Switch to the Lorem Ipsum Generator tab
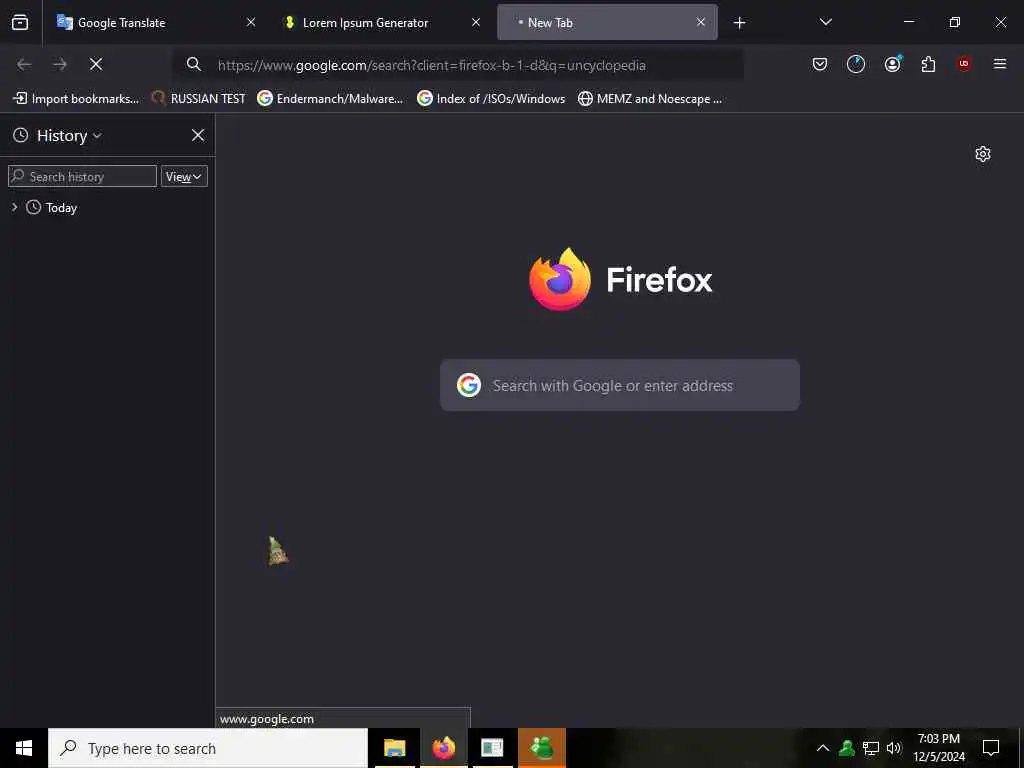The width and height of the screenshot is (1024, 768). (x=381, y=22)
